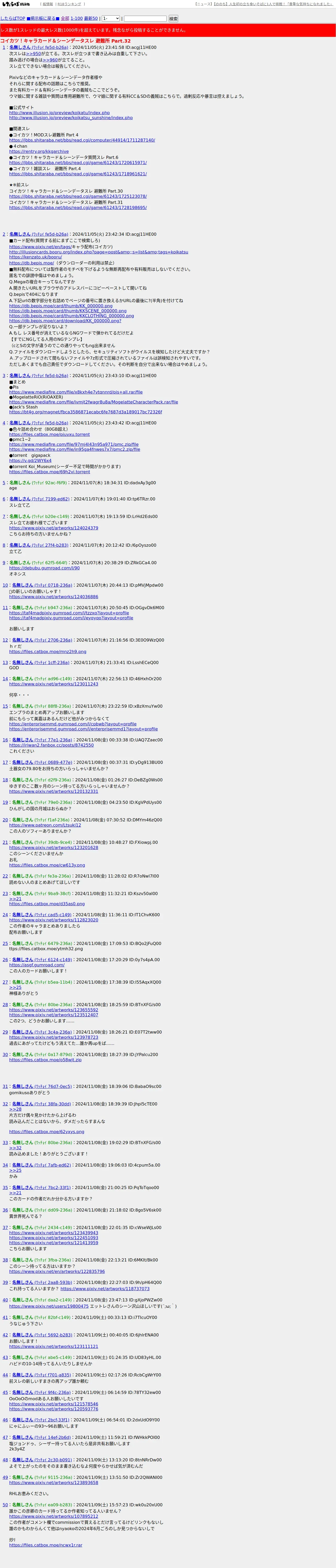The width and height of the screenshot is (336, 1568).
Task: Open the >>950 anchor in post 1
Action: (33, 54)
